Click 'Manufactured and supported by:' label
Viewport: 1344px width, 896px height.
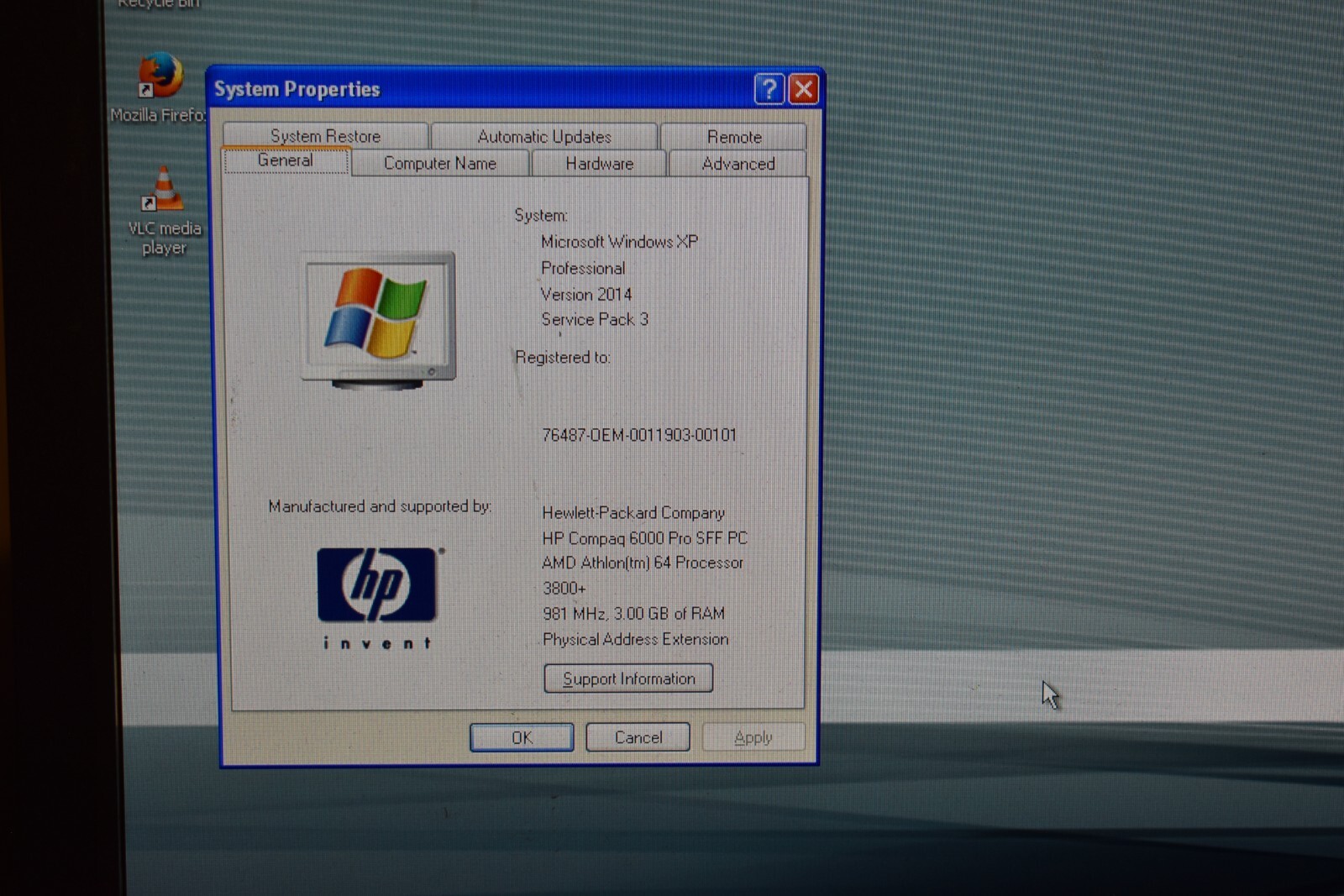click(380, 506)
